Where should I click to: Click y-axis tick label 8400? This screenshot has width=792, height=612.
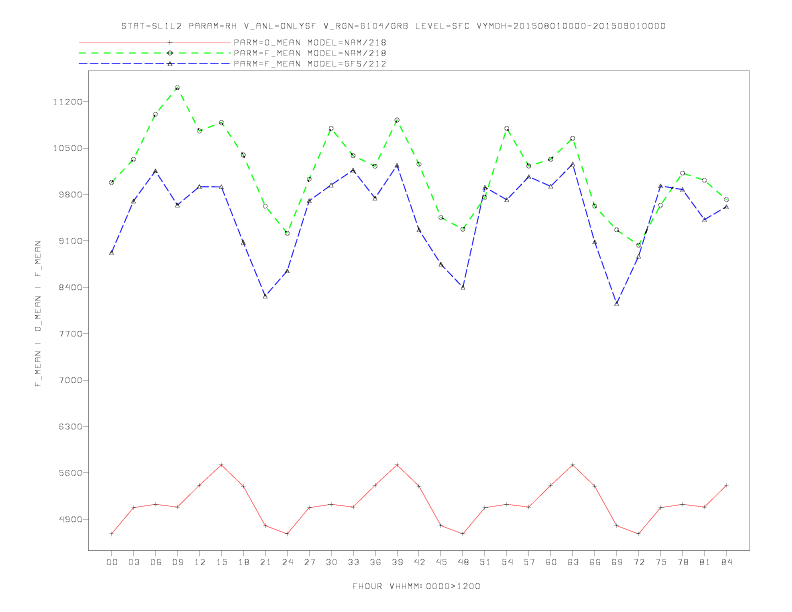(x=70, y=287)
